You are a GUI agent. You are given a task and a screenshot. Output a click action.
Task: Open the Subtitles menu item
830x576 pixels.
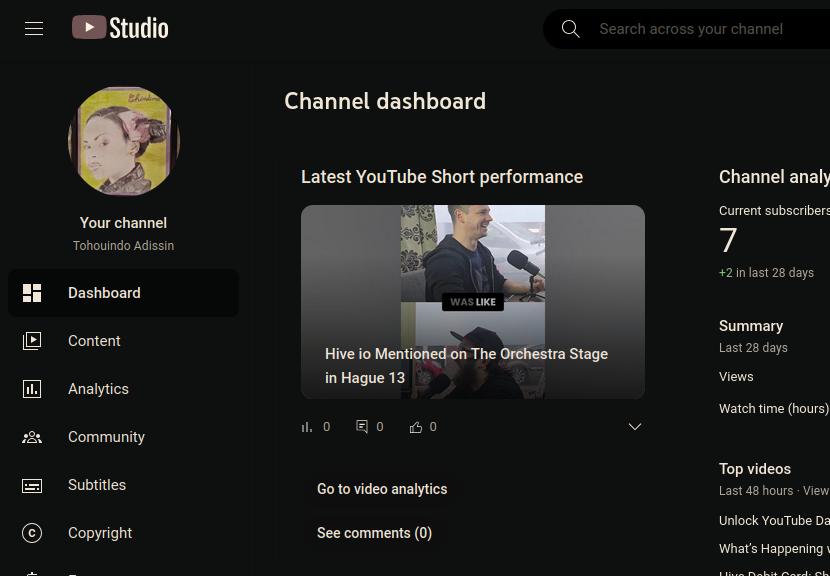pos(123,485)
